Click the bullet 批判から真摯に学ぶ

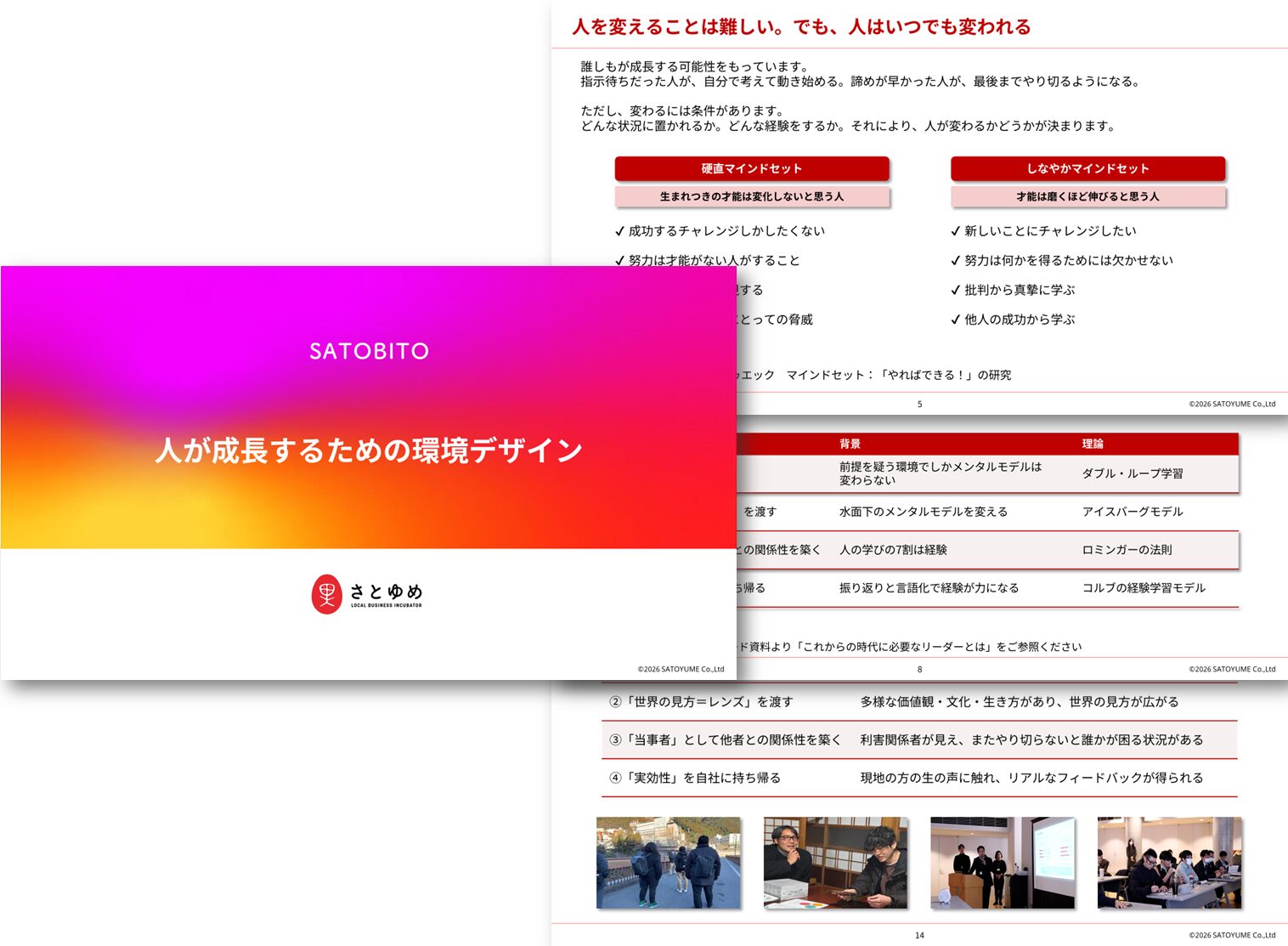[x=1013, y=290]
